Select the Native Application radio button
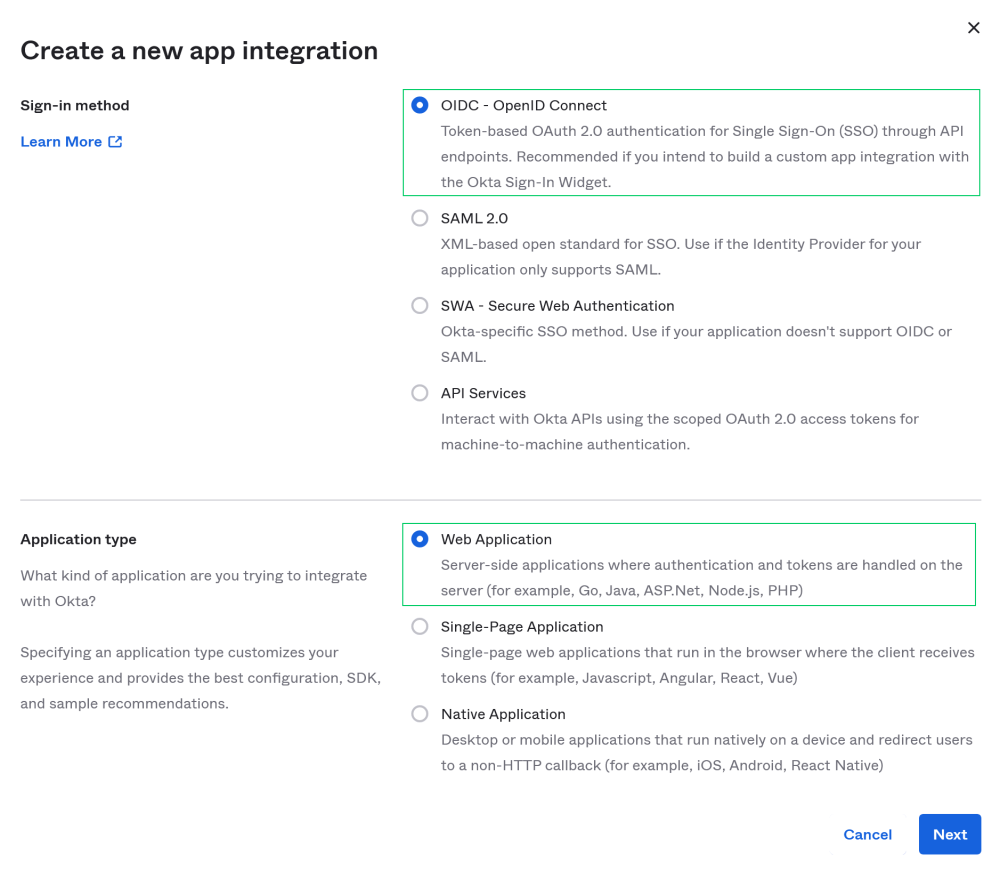The height and width of the screenshot is (871, 1000). 420,714
